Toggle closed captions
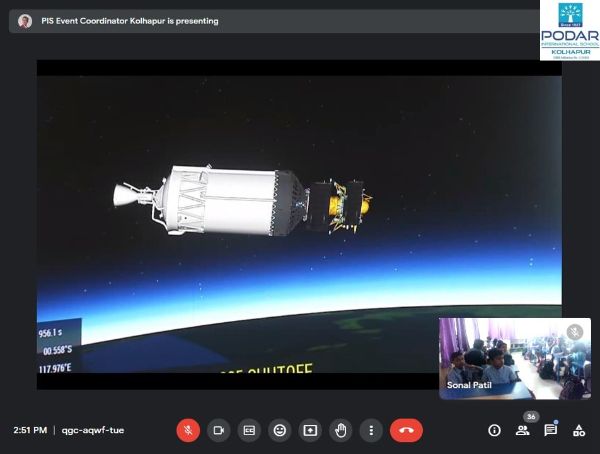Screen dimensions: 600x454 coord(249,430)
